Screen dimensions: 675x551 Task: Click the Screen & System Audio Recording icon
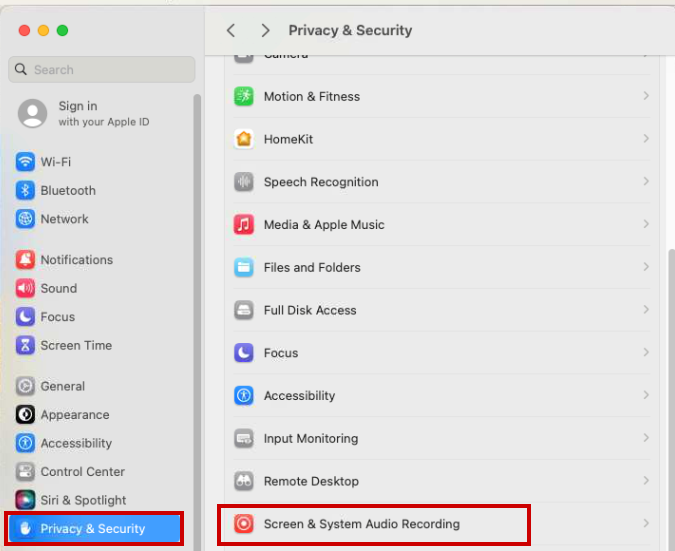[x=244, y=524]
